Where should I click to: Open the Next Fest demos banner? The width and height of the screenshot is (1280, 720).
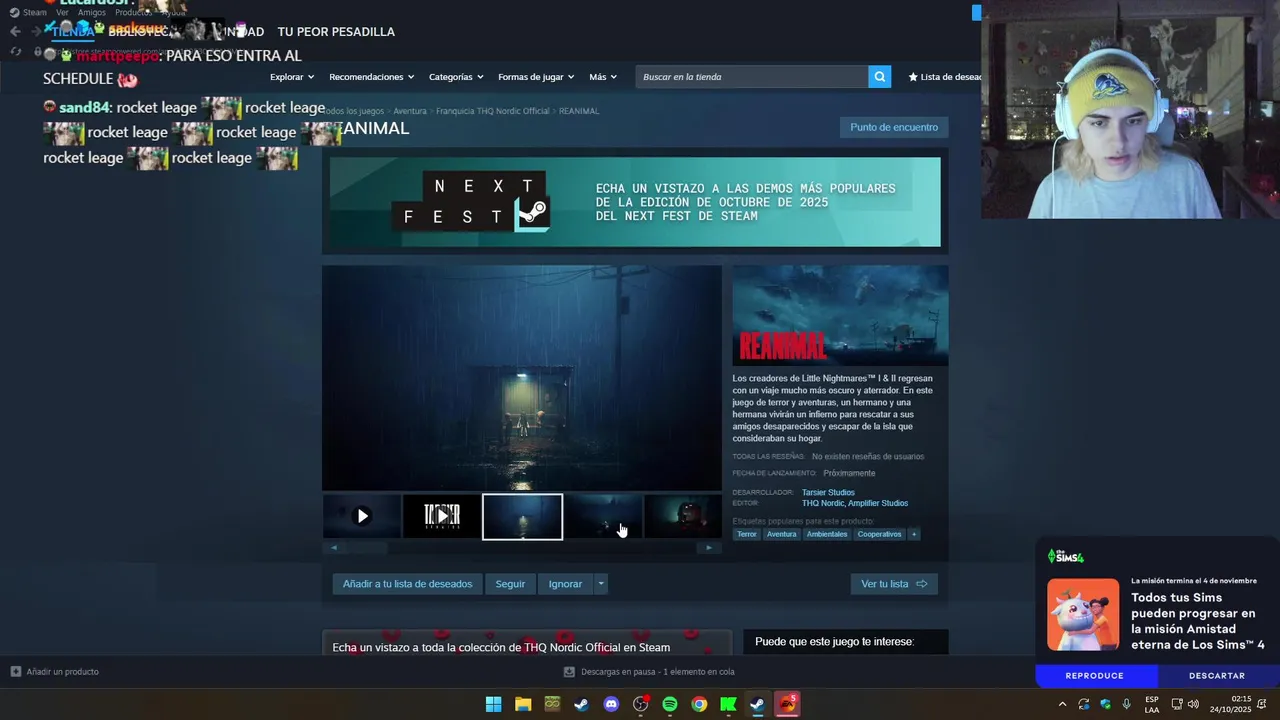[635, 202]
